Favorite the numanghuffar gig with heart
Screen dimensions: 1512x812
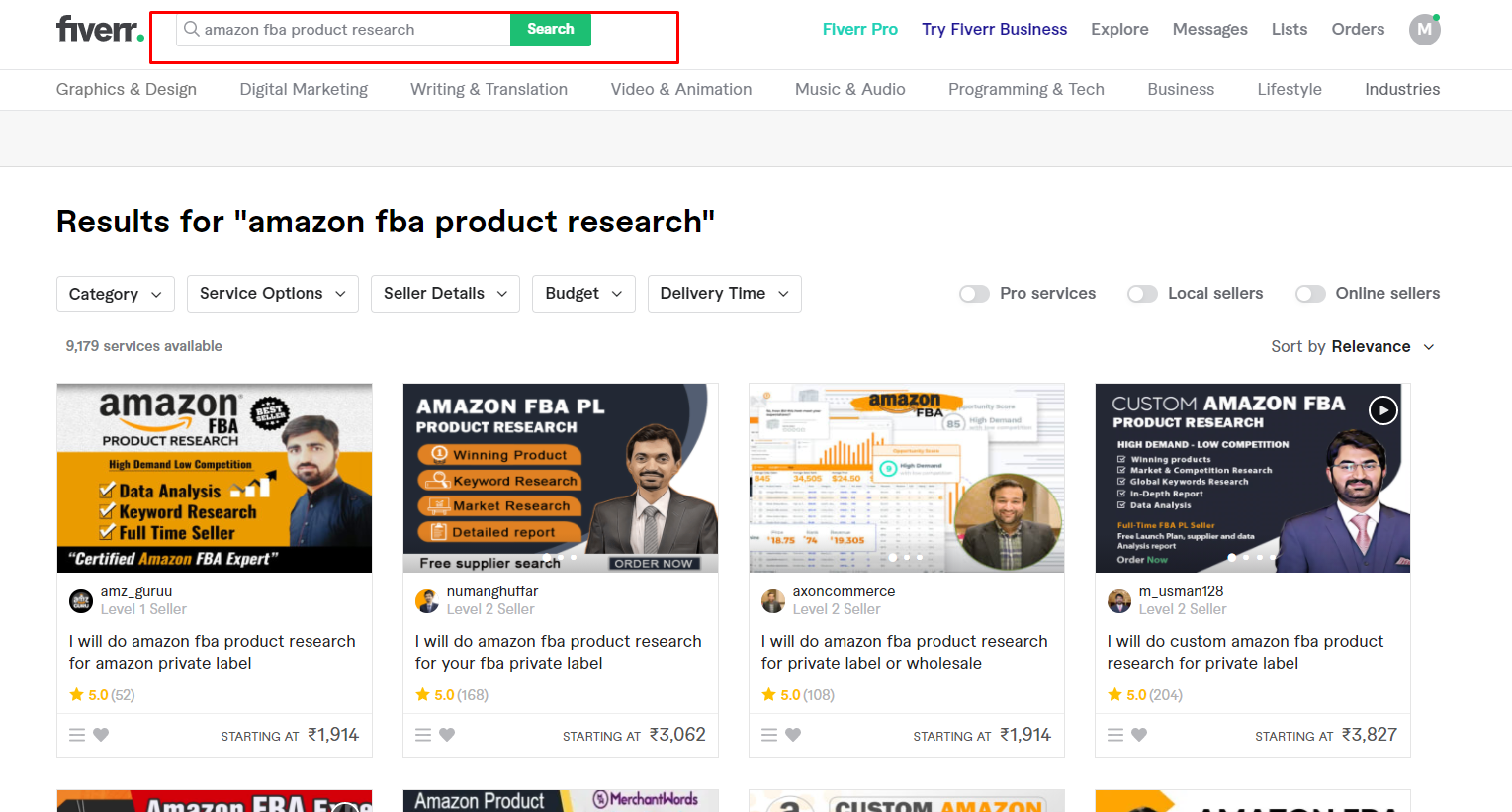(x=447, y=735)
